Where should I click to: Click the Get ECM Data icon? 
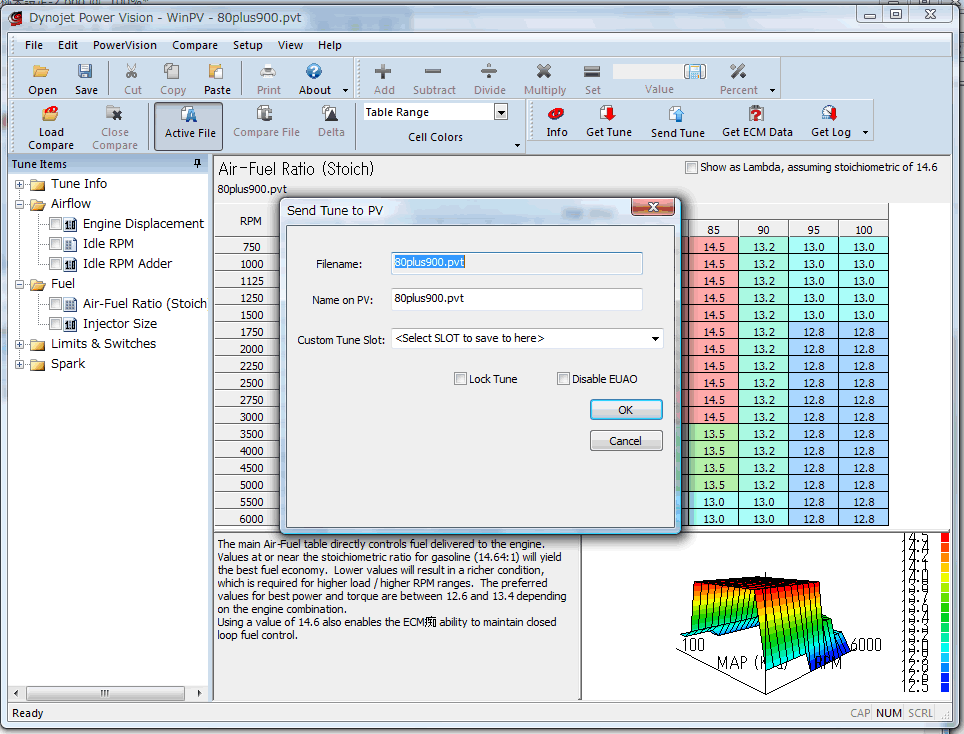click(x=756, y=114)
